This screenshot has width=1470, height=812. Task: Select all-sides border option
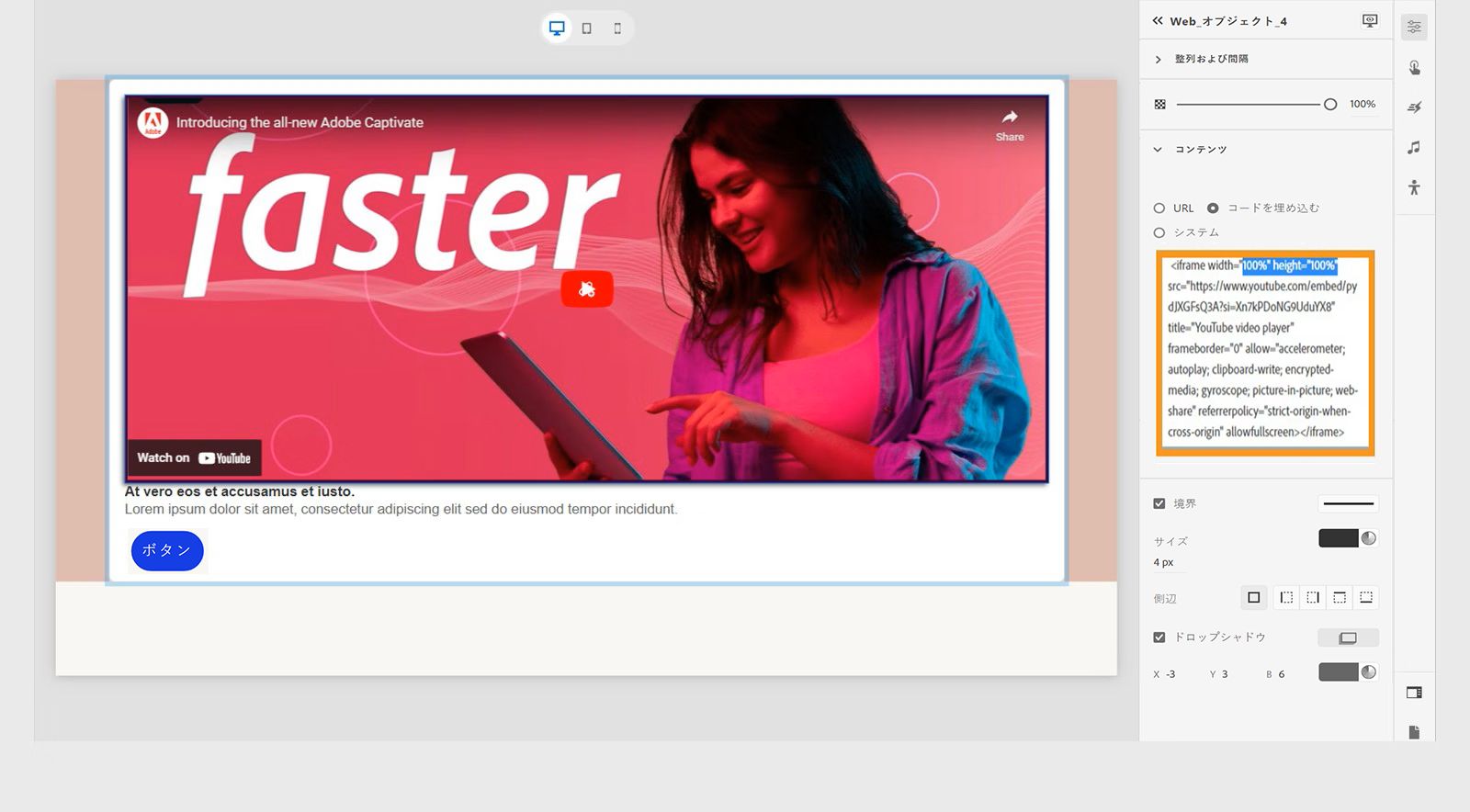tap(1253, 598)
